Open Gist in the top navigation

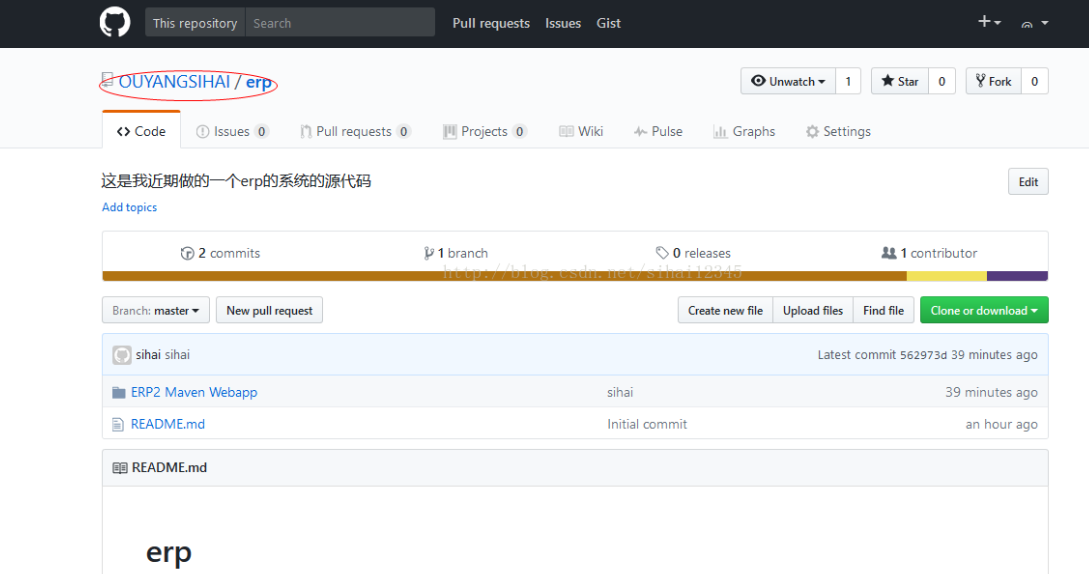(x=608, y=23)
